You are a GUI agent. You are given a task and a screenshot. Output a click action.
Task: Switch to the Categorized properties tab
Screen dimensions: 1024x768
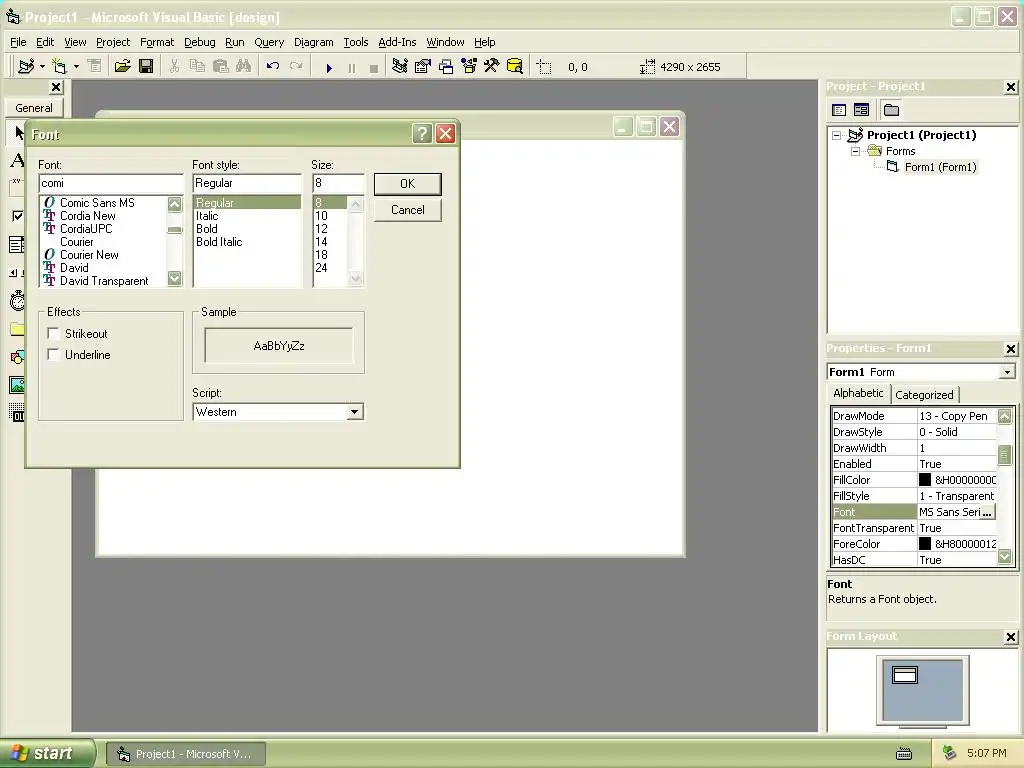click(924, 394)
